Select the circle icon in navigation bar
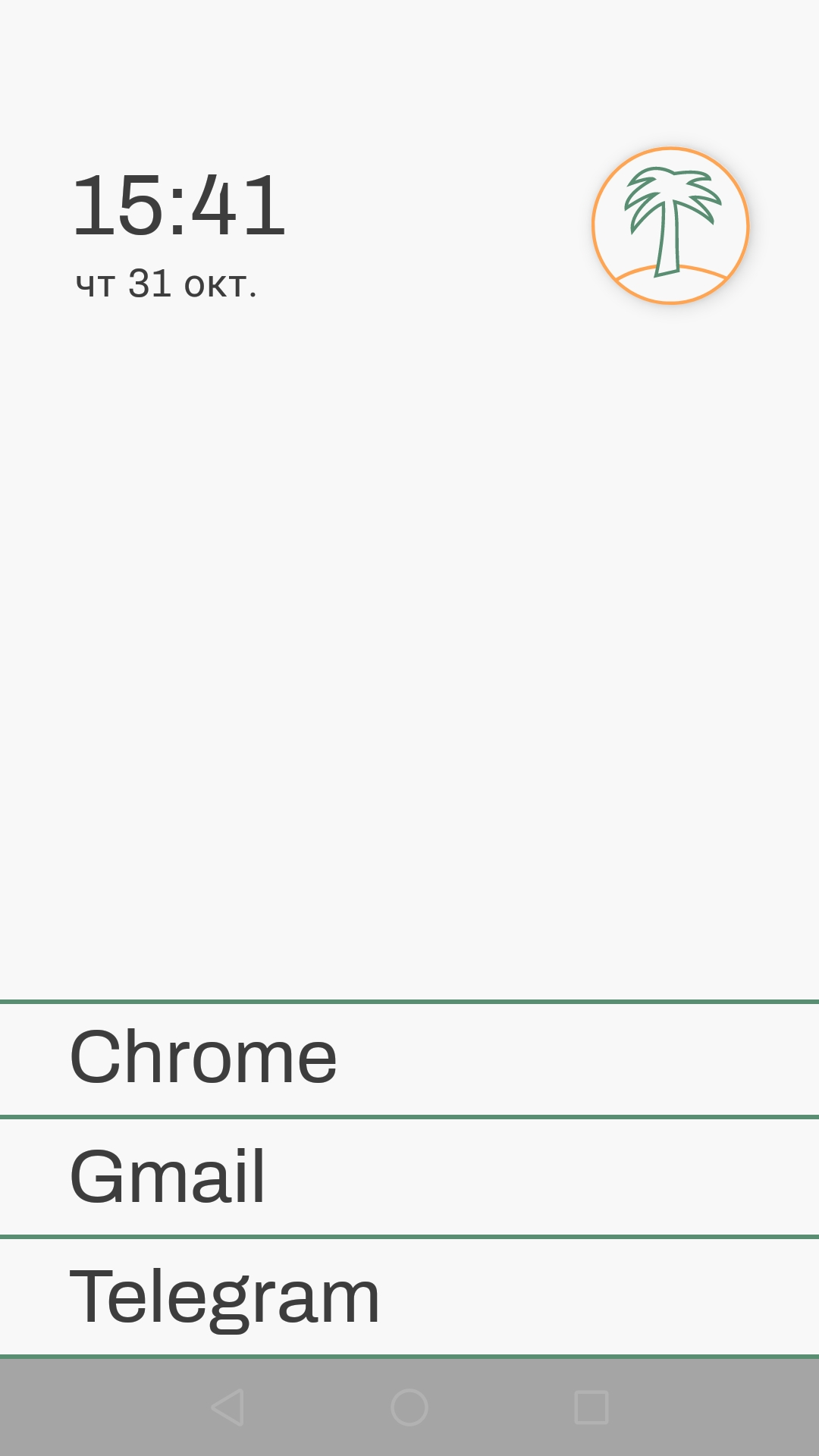 [409, 1407]
